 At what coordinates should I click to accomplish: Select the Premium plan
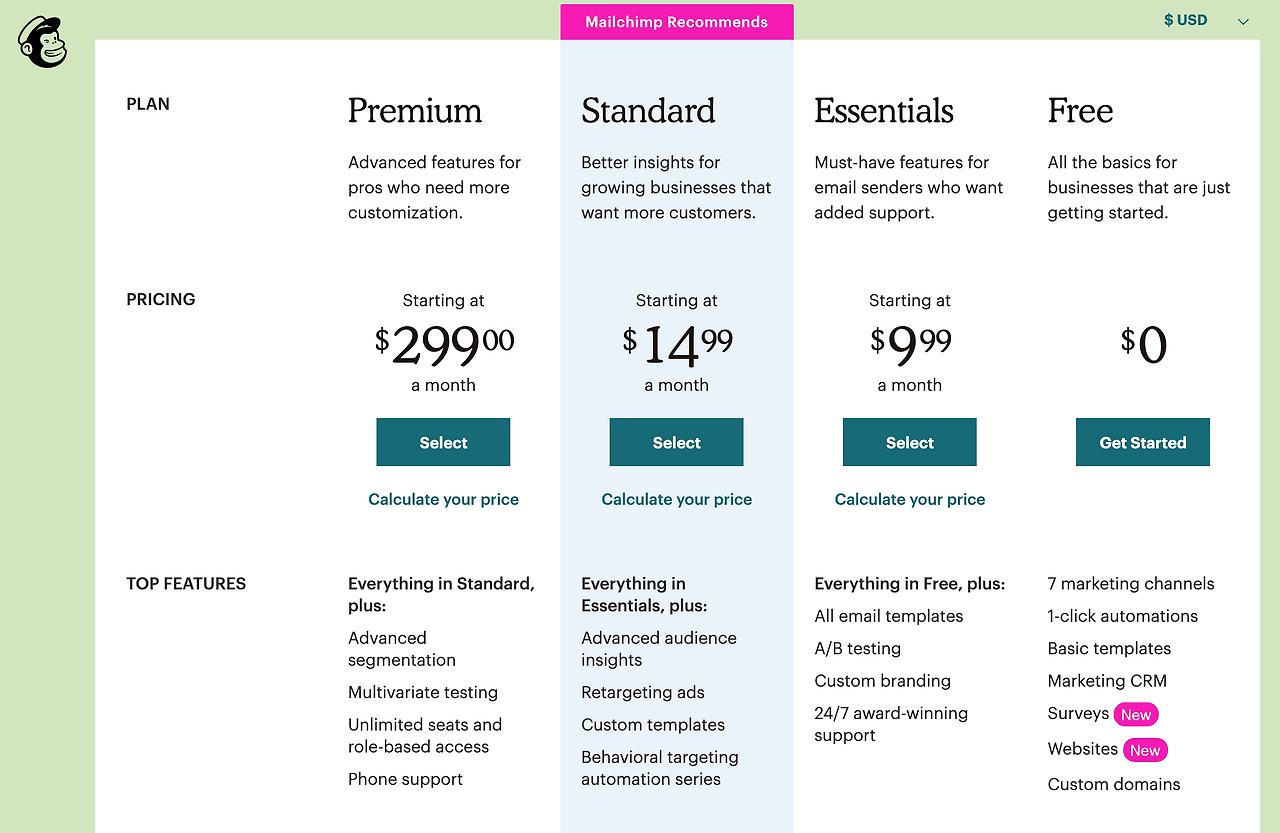(x=443, y=442)
